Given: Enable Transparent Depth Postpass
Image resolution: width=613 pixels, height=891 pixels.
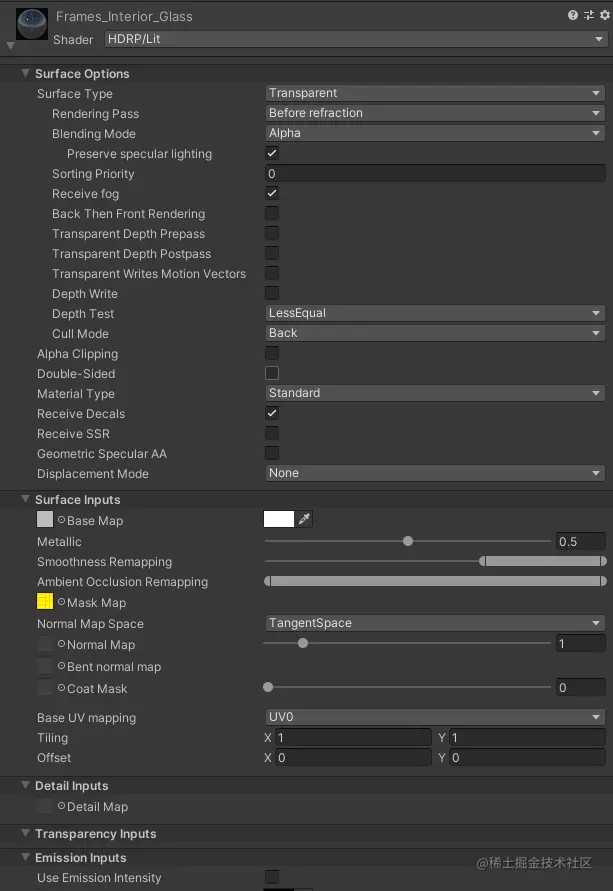Looking at the screenshot, I should tap(272, 253).
